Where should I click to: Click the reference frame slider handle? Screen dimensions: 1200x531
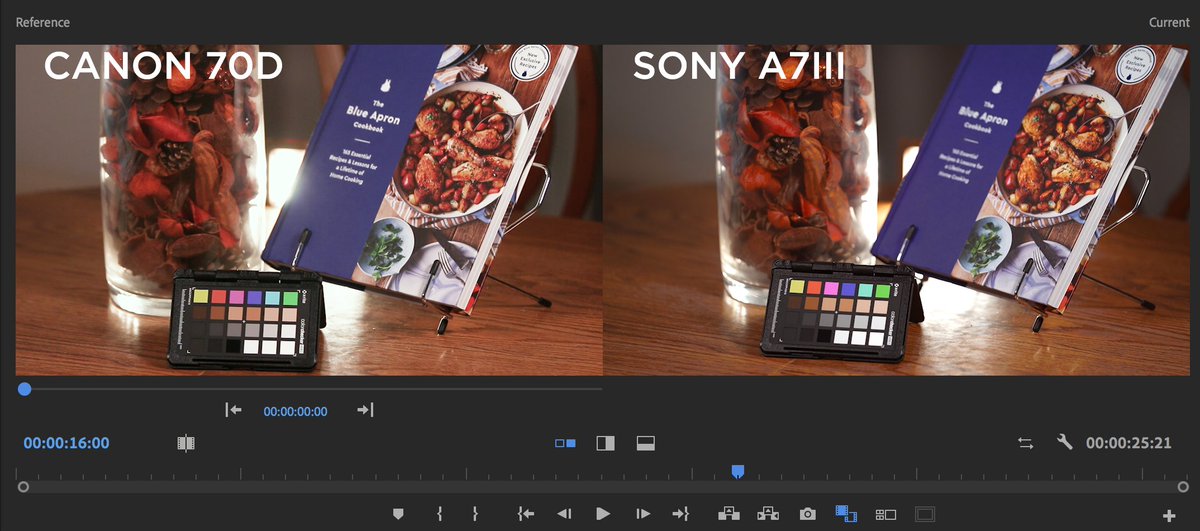point(24,388)
